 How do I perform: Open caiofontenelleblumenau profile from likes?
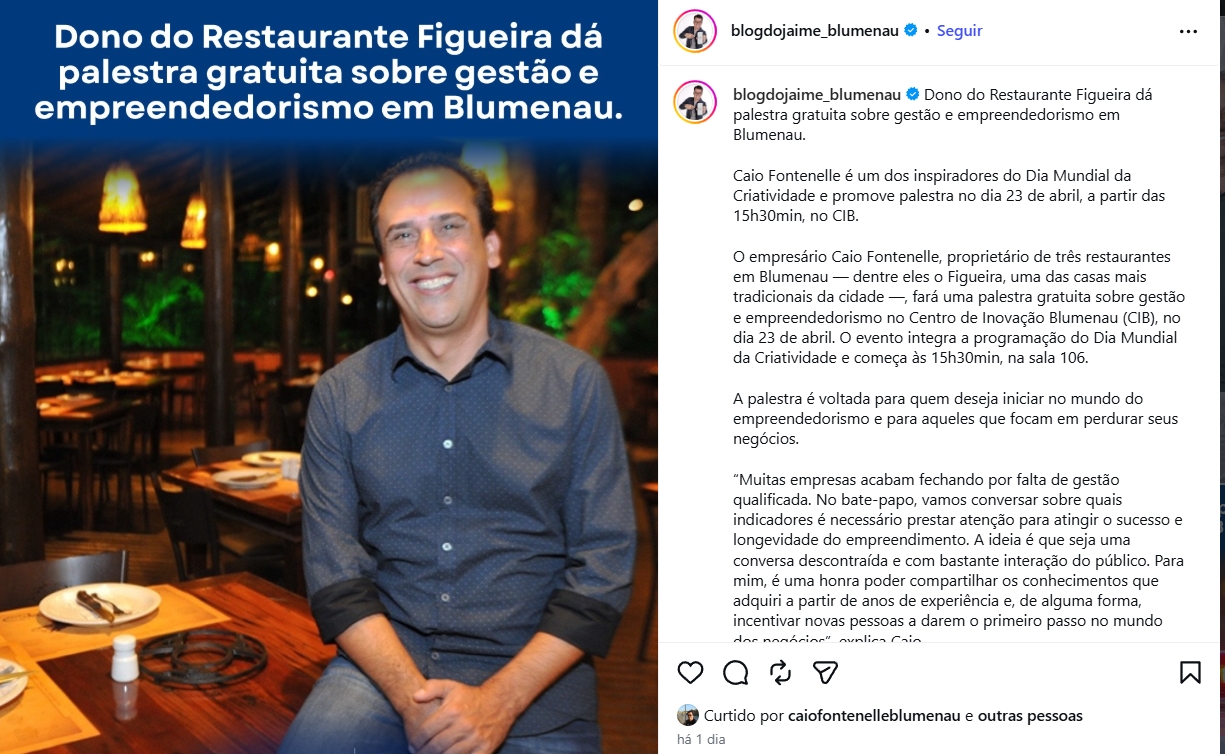coord(874,716)
